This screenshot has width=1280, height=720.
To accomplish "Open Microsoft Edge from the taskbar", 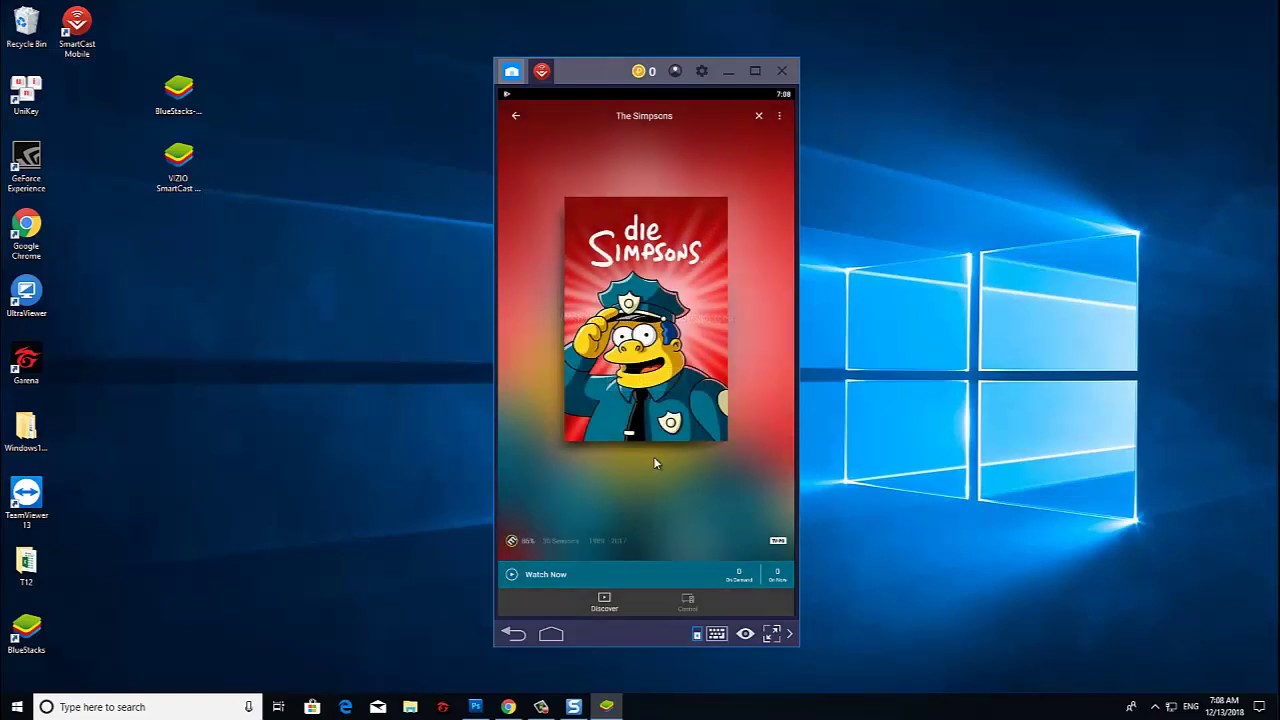I will click(x=345, y=707).
